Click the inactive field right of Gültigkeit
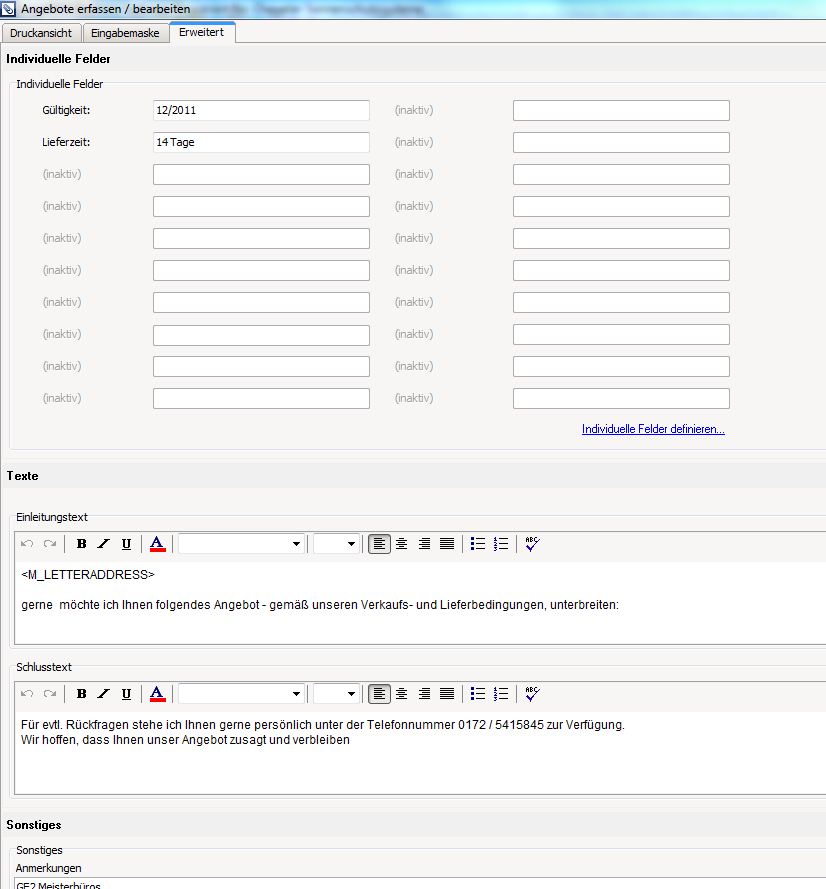 point(621,111)
